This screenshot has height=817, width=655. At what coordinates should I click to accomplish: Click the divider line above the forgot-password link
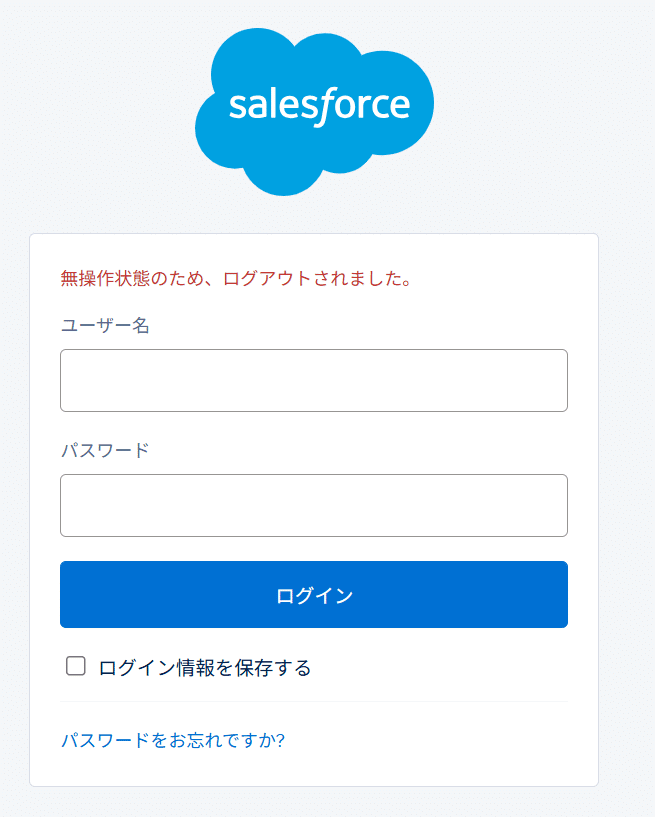tap(314, 702)
